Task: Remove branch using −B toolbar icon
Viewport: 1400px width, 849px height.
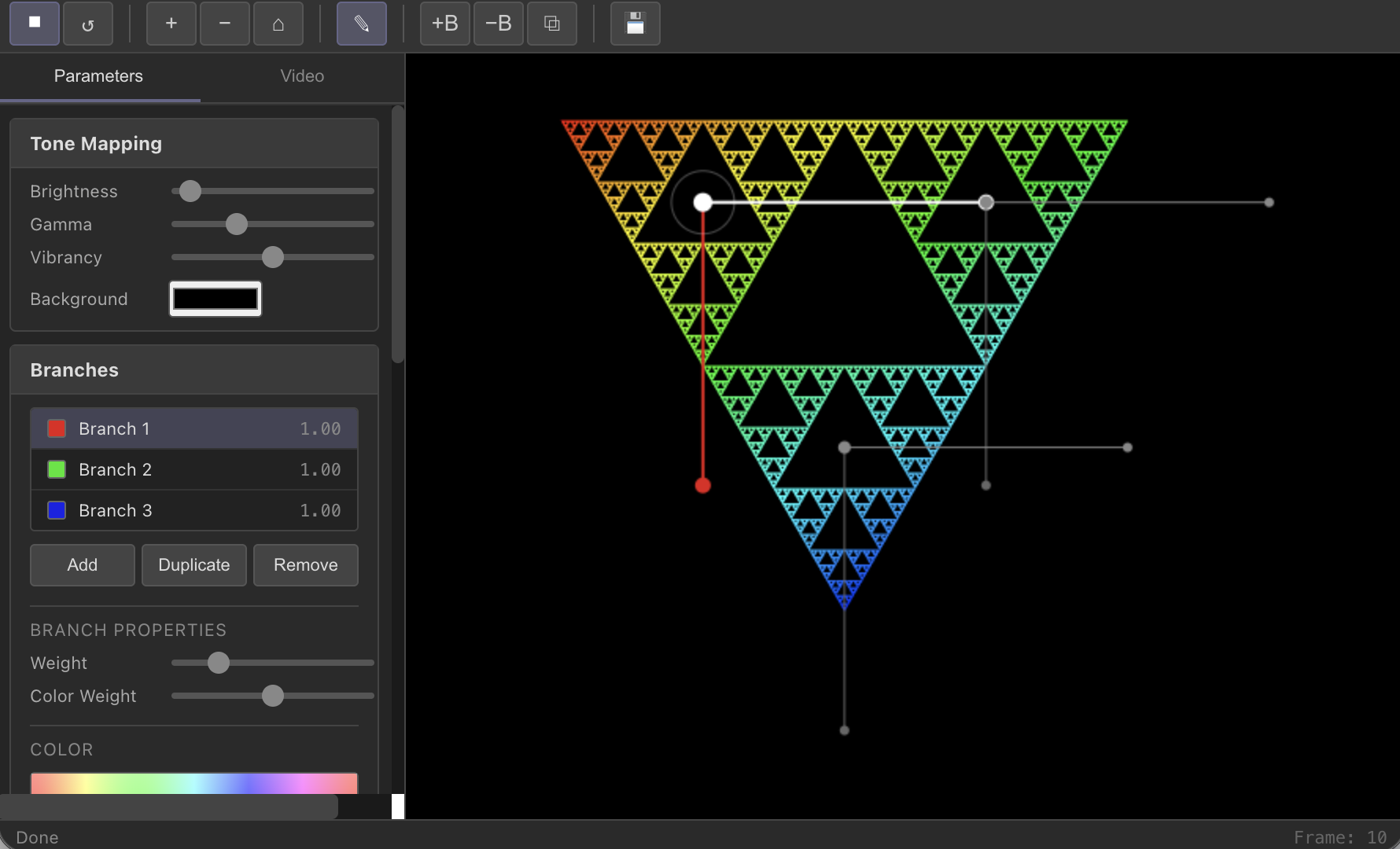Action: pyautogui.click(x=499, y=24)
